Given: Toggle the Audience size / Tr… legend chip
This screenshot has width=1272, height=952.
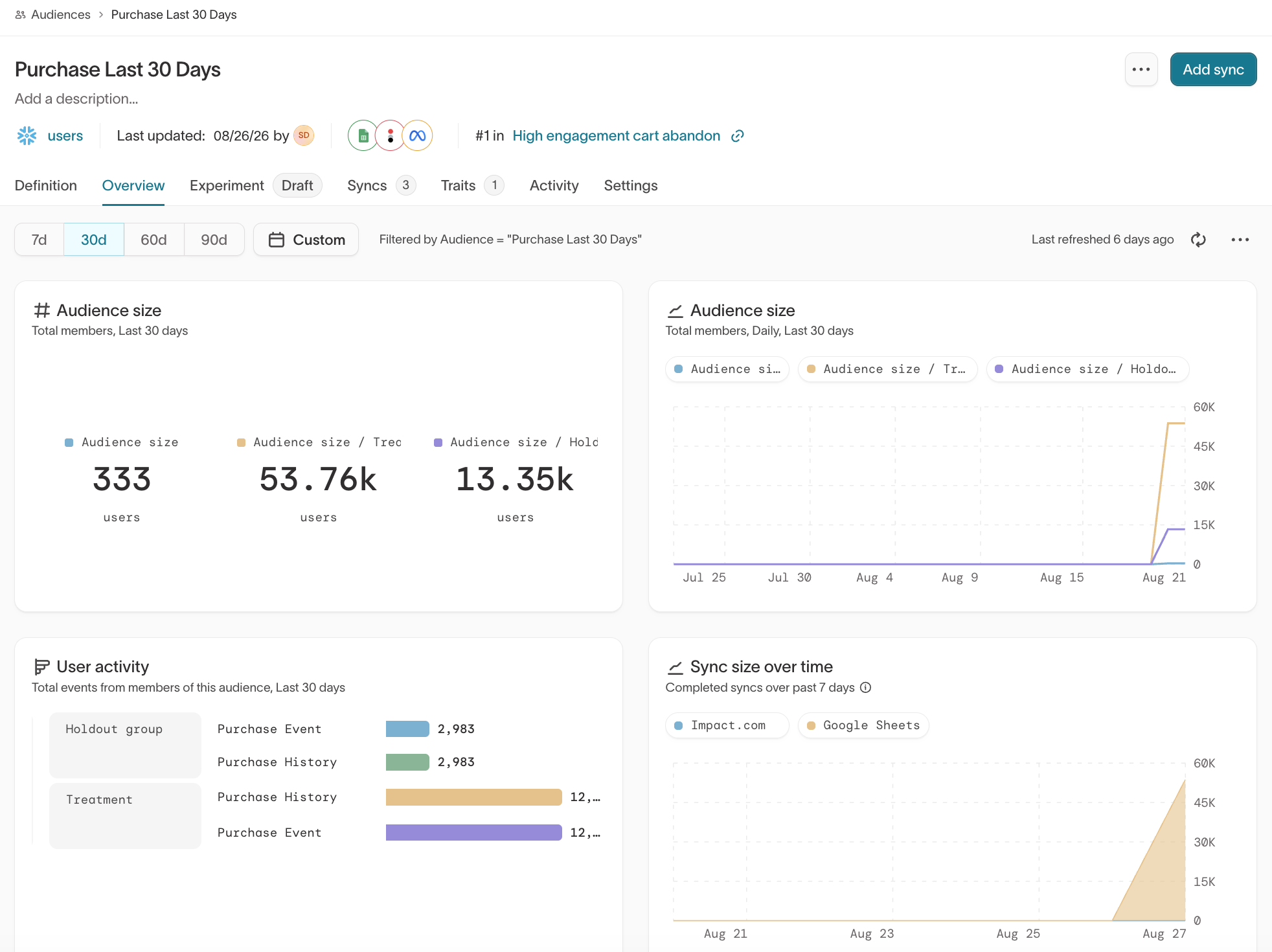Looking at the screenshot, I should [887, 369].
